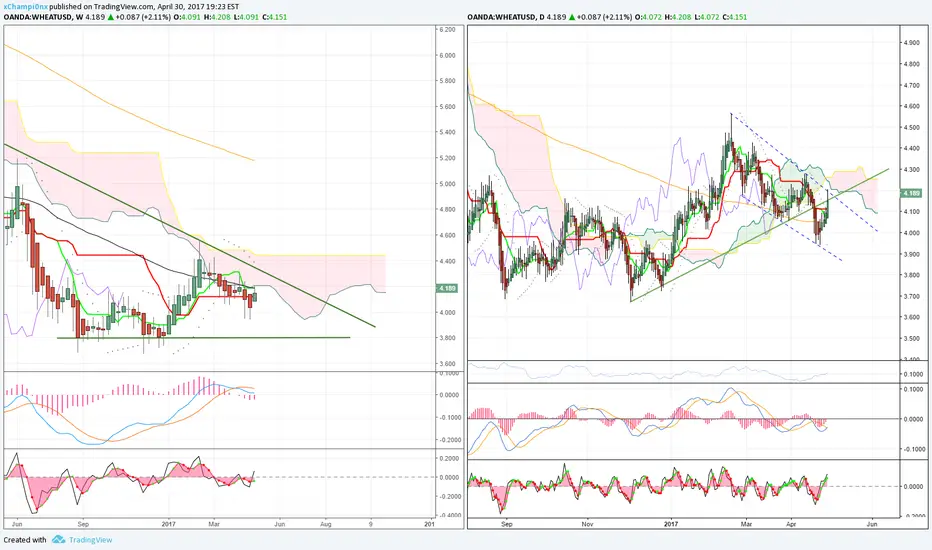Click the 4.189 price tag on the weekly chart axis
This screenshot has height=550, width=932.
(447, 288)
